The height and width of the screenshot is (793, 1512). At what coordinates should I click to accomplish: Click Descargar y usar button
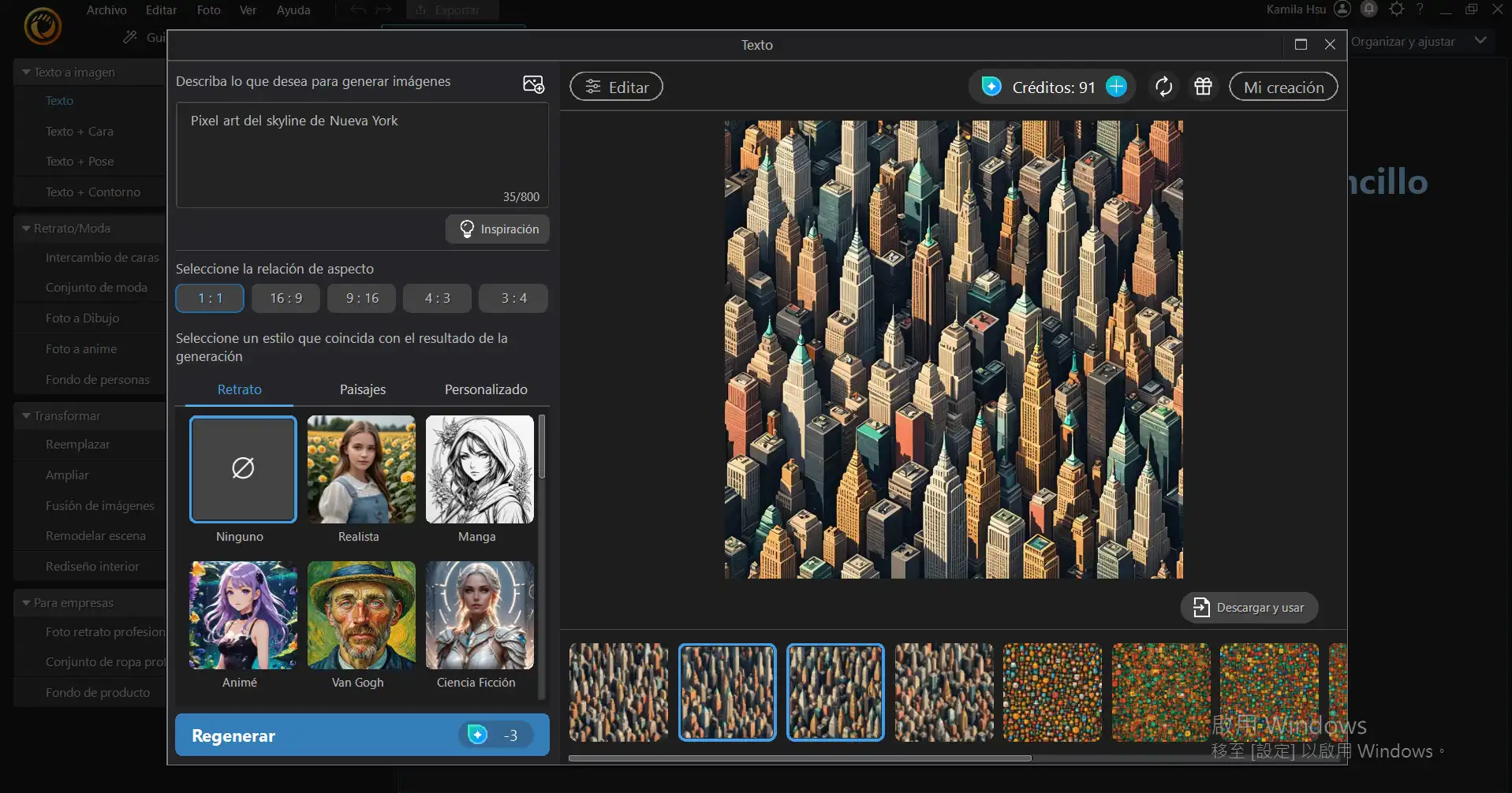tap(1249, 608)
